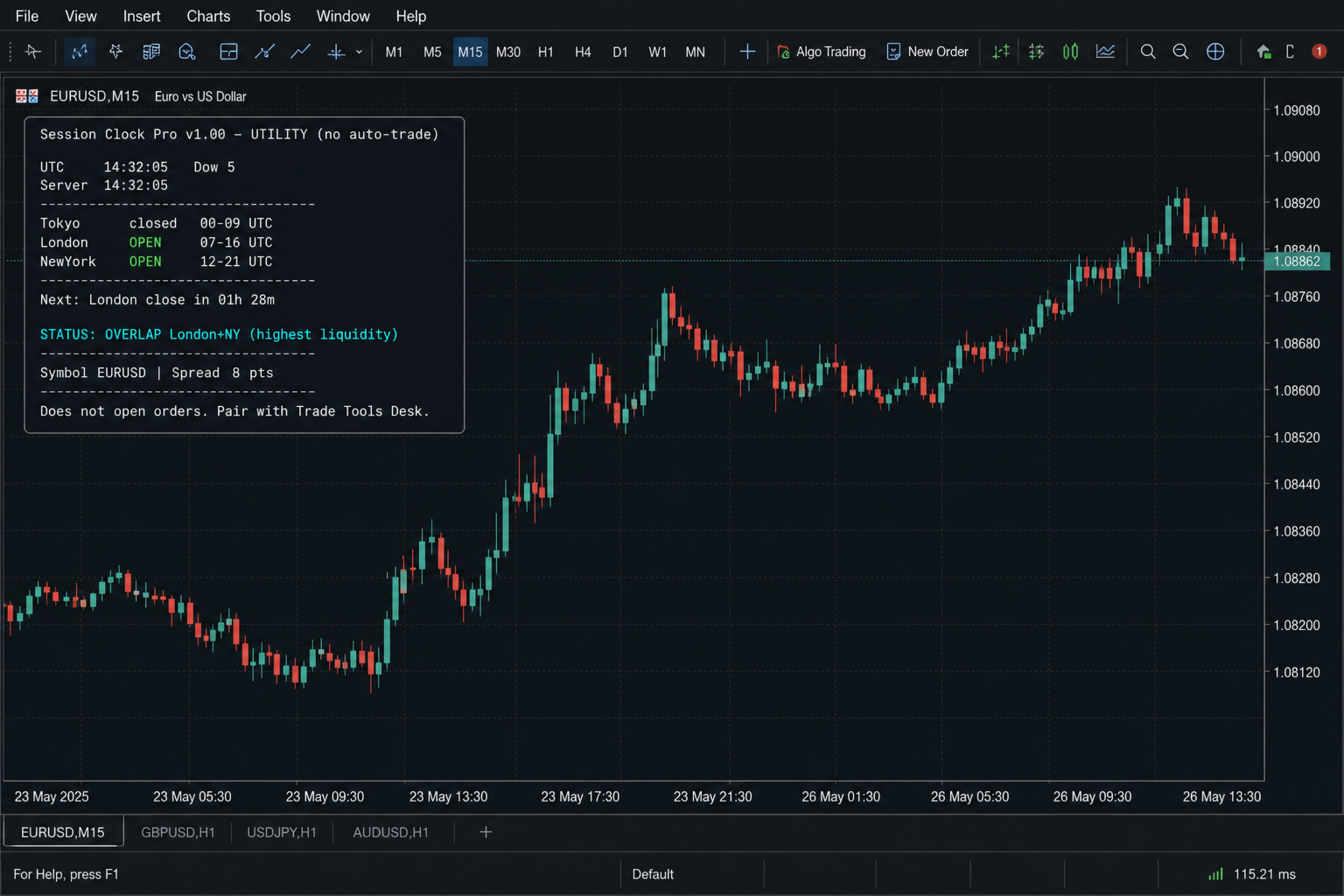Switch chart to line chart icon
The image size is (1344, 896).
point(1105,52)
